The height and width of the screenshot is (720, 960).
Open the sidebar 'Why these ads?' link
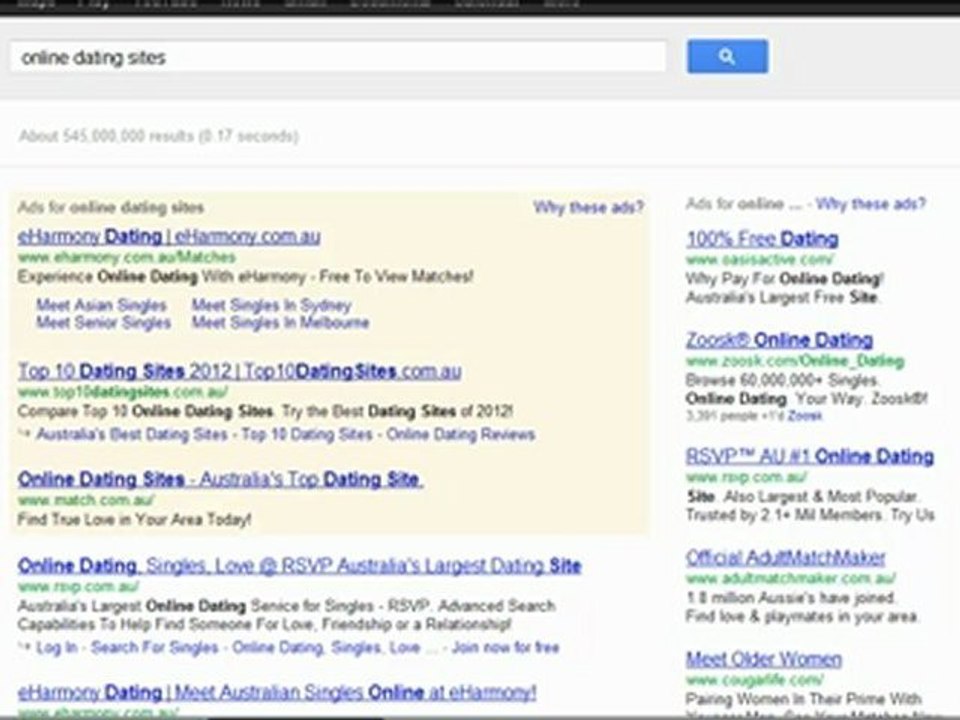(x=871, y=204)
